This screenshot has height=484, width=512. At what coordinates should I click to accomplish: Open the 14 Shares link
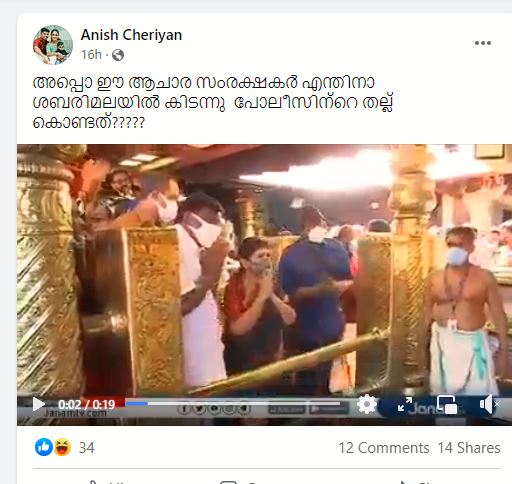pos(469,448)
